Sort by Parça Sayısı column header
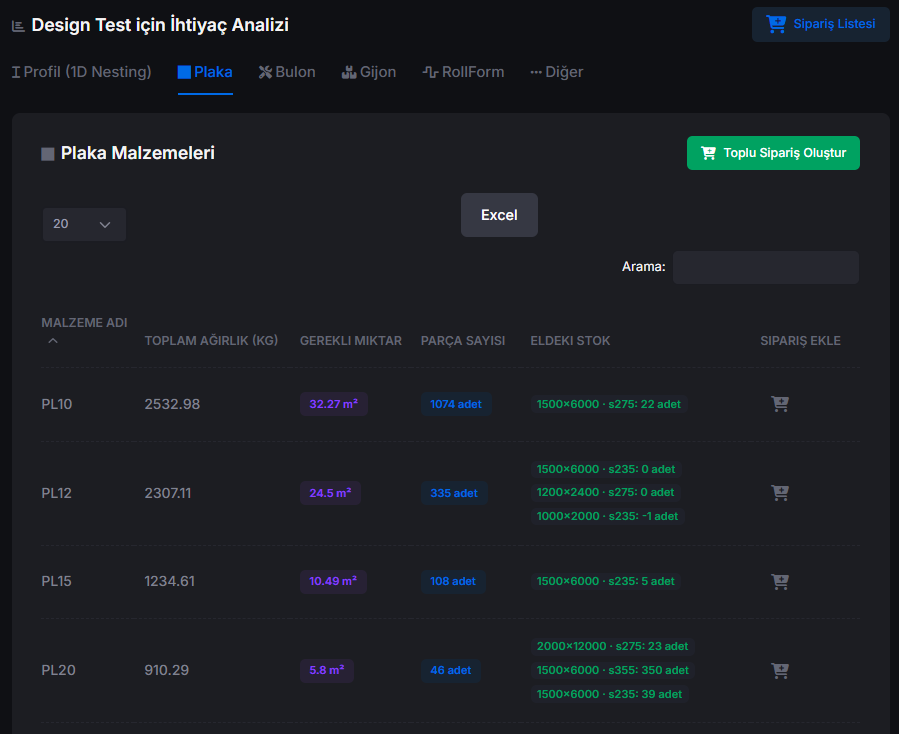The width and height of the screenshot is (899, 734). point(463,341)
